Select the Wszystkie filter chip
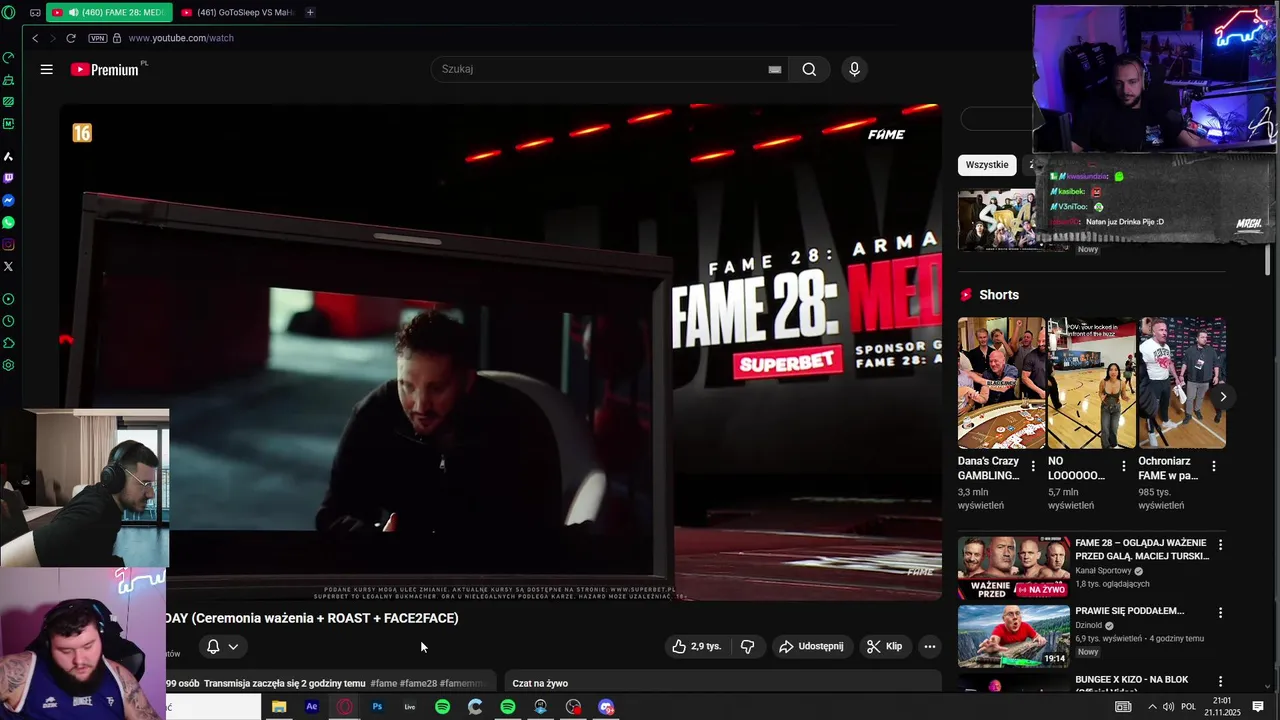This screenshot has height=720, width=1280. click(987, 165)
